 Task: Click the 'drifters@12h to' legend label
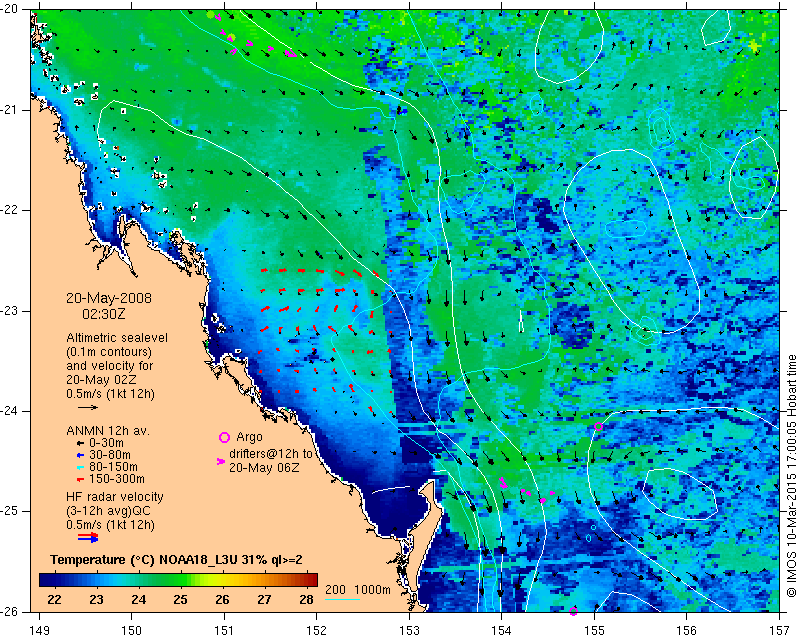271,453
